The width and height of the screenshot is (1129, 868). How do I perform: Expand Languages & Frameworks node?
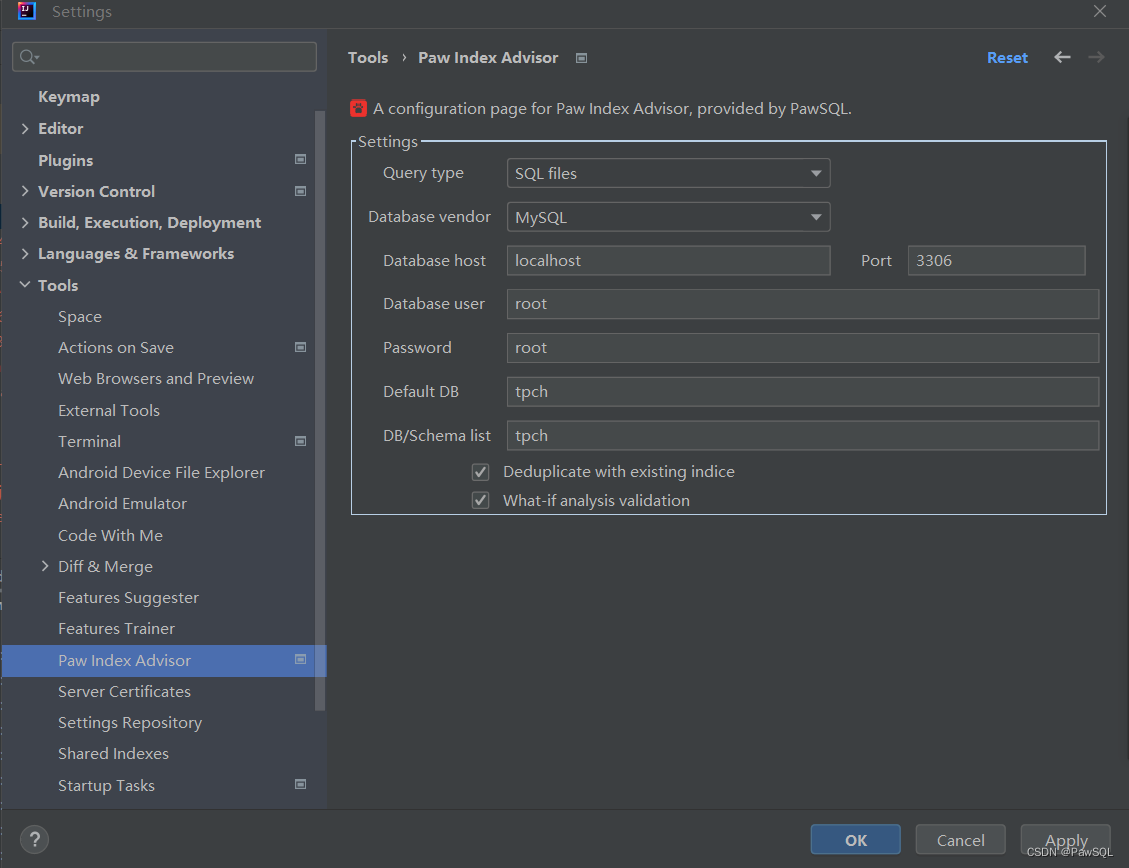point(25,253)
